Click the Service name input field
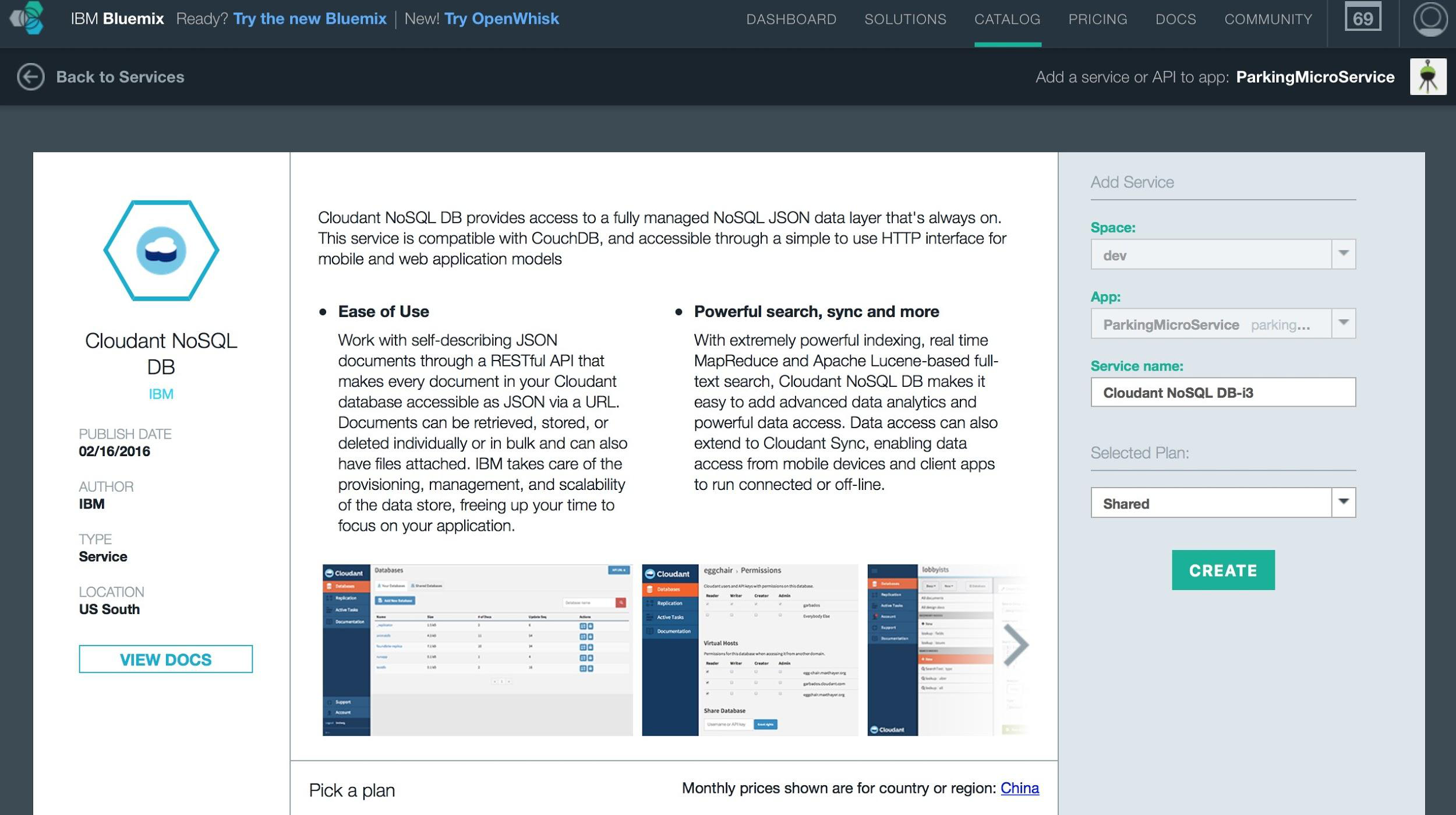The image size is (1456, 815). pos(1223,392)
